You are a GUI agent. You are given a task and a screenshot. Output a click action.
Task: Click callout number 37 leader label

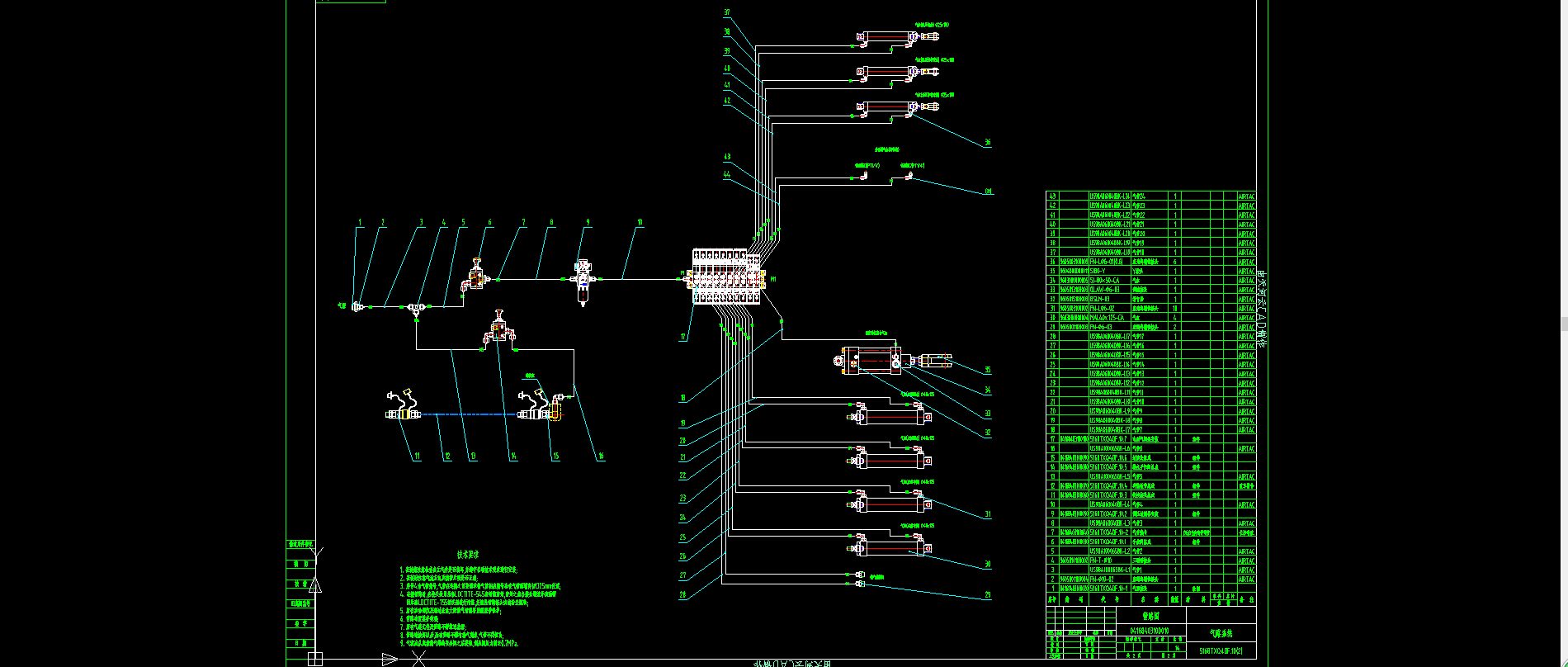pyautogui.click(x=727, y=12)
